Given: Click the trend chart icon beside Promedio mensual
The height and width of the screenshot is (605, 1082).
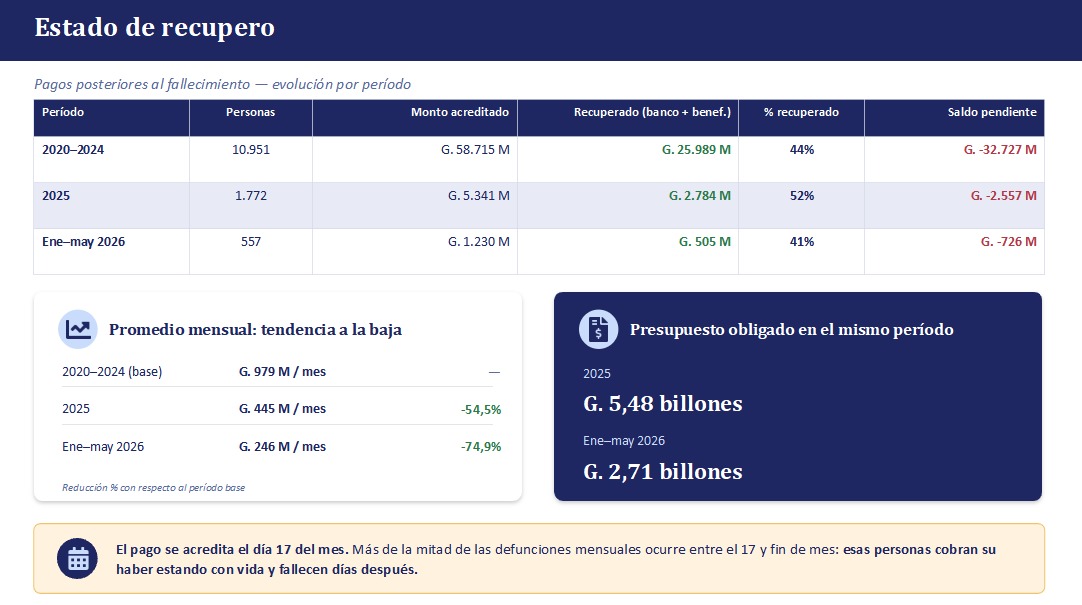Looking at the screenshot, I should click(78, 329).
